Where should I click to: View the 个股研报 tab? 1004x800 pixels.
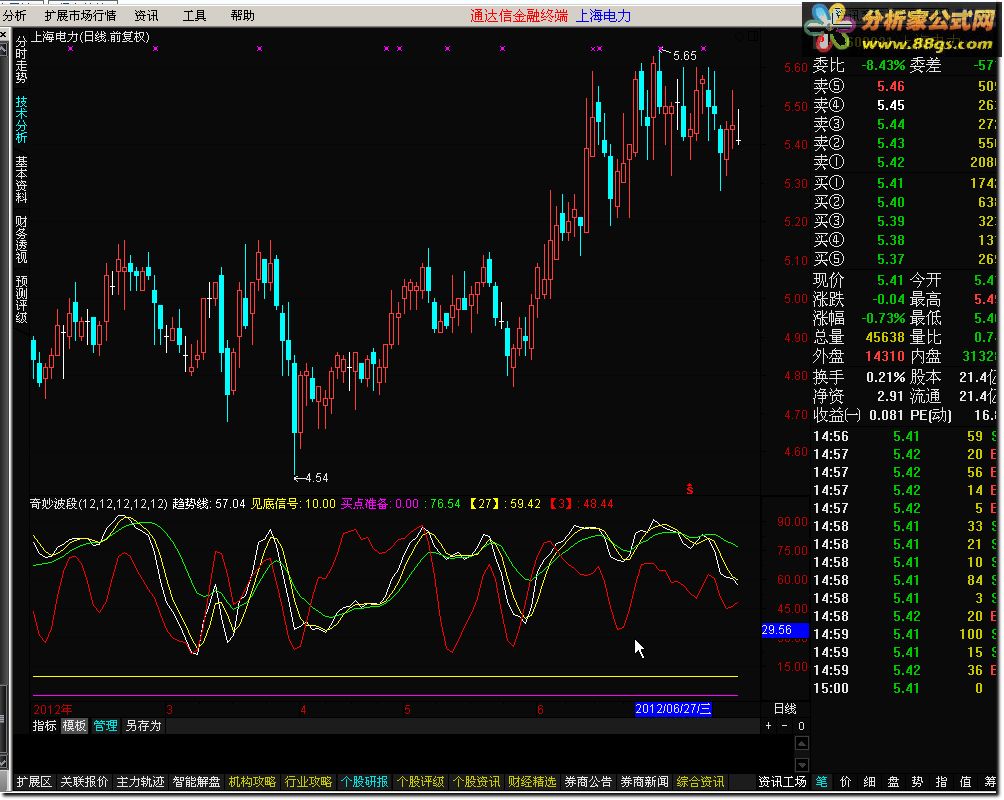point(364,781)
